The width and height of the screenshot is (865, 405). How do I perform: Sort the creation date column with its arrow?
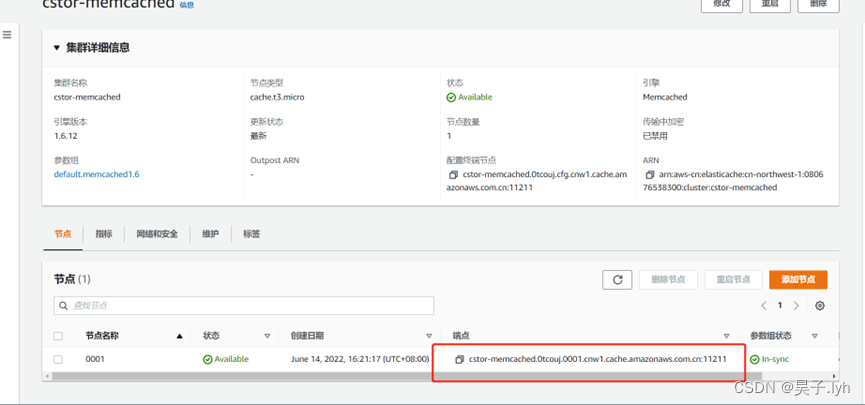pyautogui.click(x=429, y=335)
